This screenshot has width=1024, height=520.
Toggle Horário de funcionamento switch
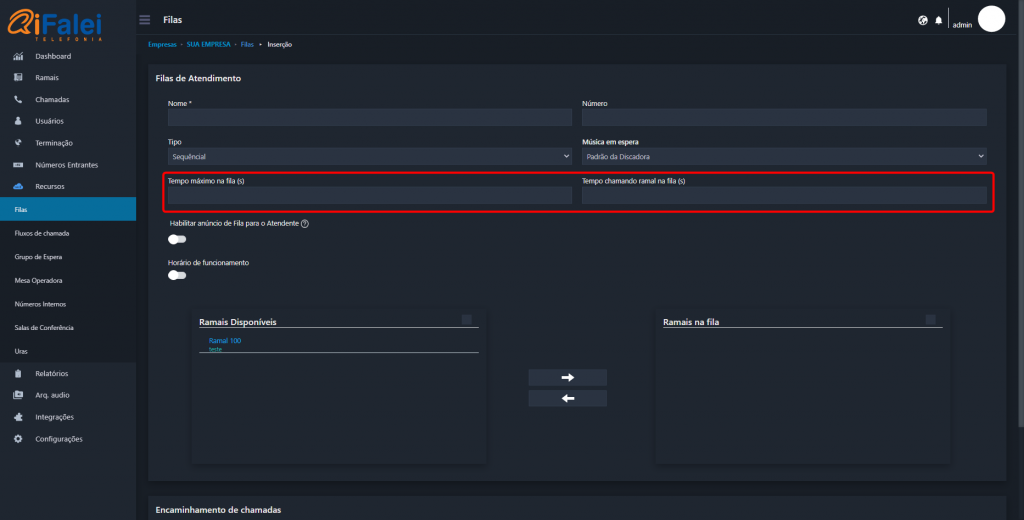click(177, 275)
